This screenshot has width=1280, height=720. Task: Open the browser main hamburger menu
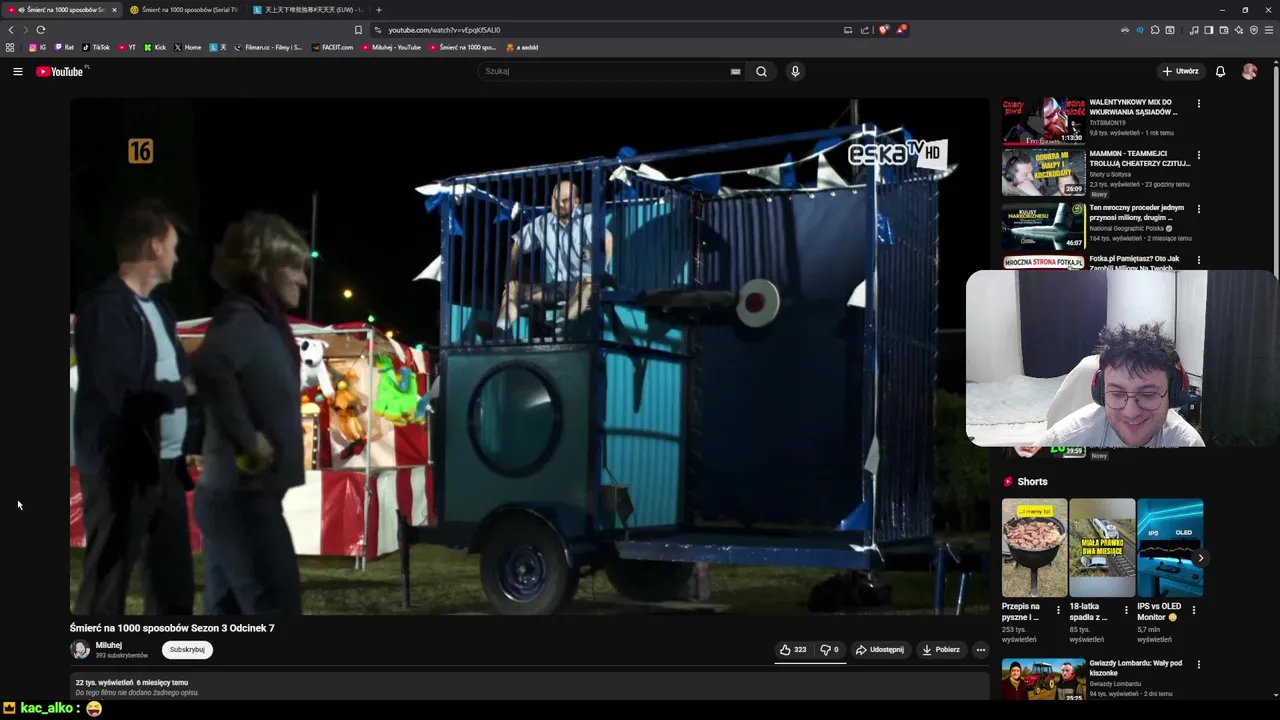click(x=1269, y=30)
